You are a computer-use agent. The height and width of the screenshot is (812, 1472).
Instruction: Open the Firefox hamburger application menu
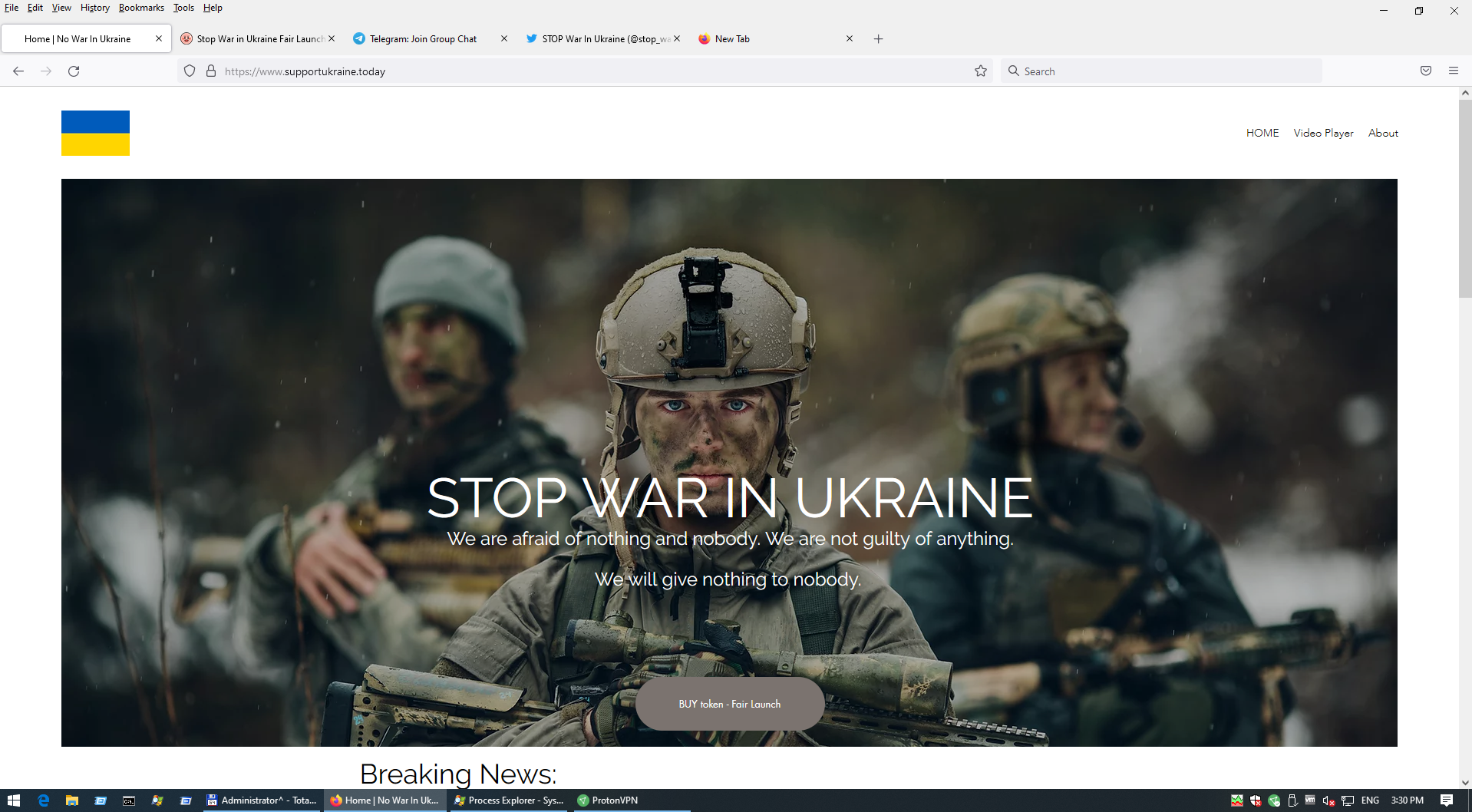(x=1454, y=71)
